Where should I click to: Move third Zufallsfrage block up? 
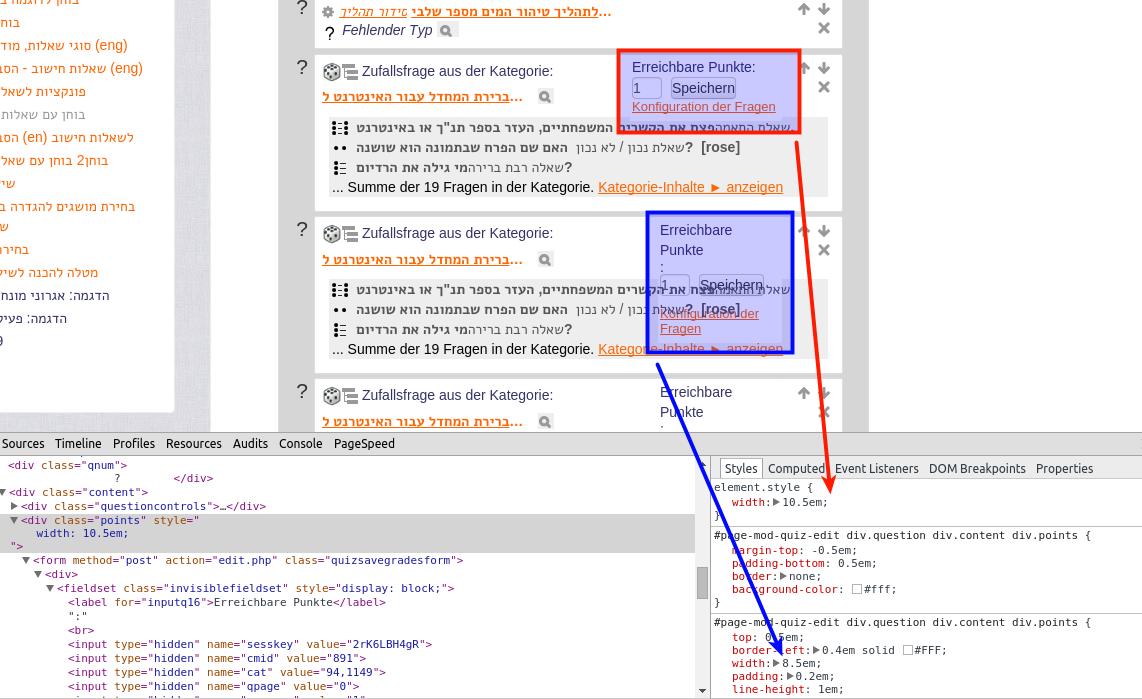click(804, 393)
